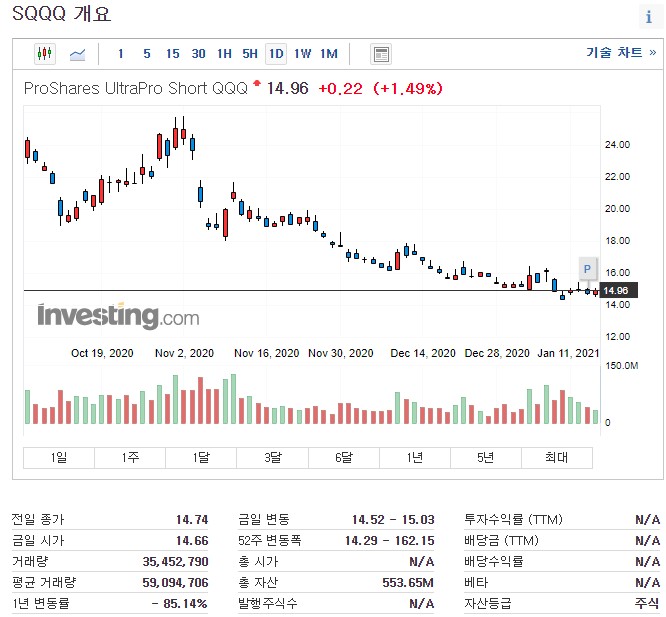
Task: Select the candlestick chart type icon
Action: [45, 54]
